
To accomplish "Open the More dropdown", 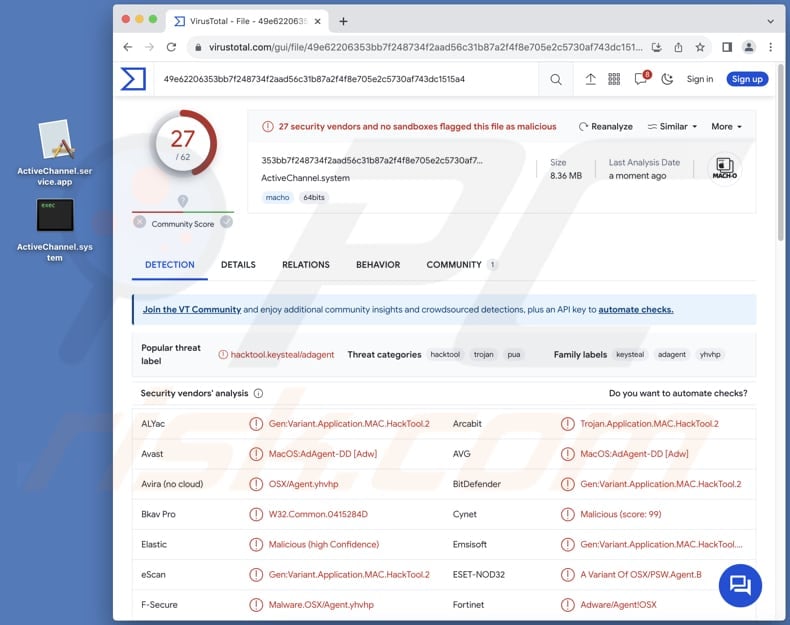I will pyautogui.click(x=726, y=126).
